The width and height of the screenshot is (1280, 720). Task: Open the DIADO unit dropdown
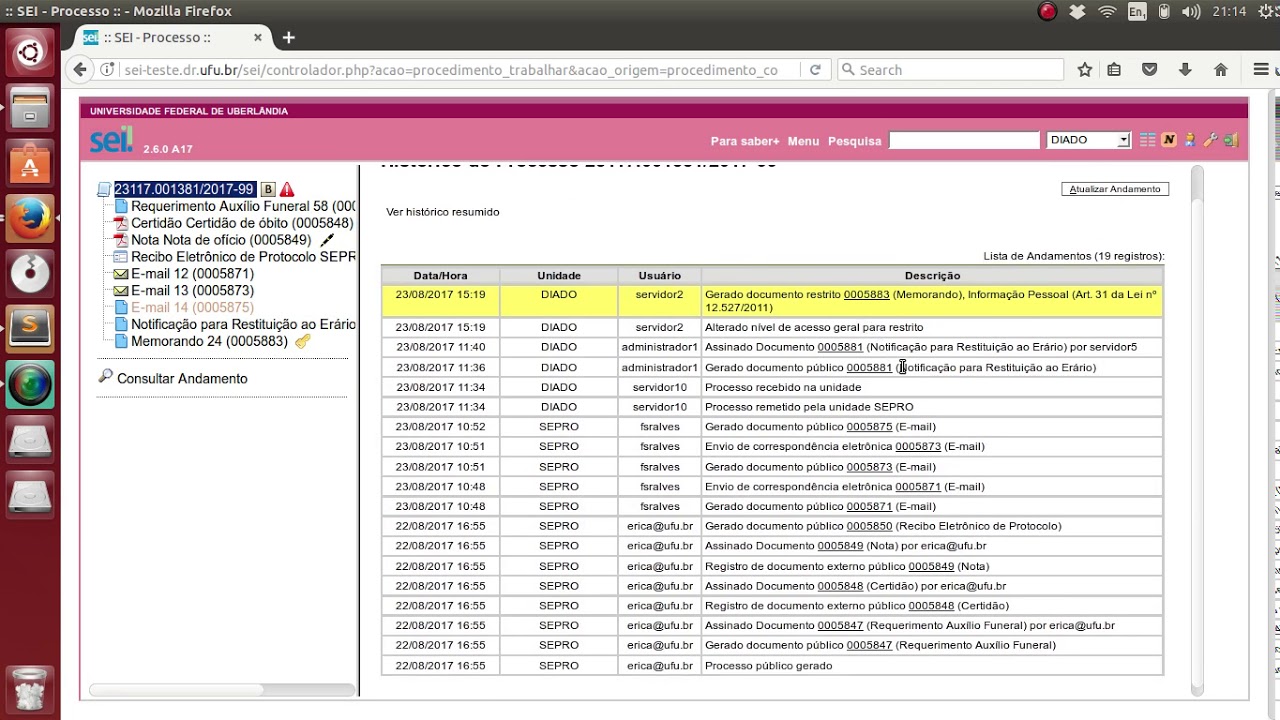pos(1088,140)
